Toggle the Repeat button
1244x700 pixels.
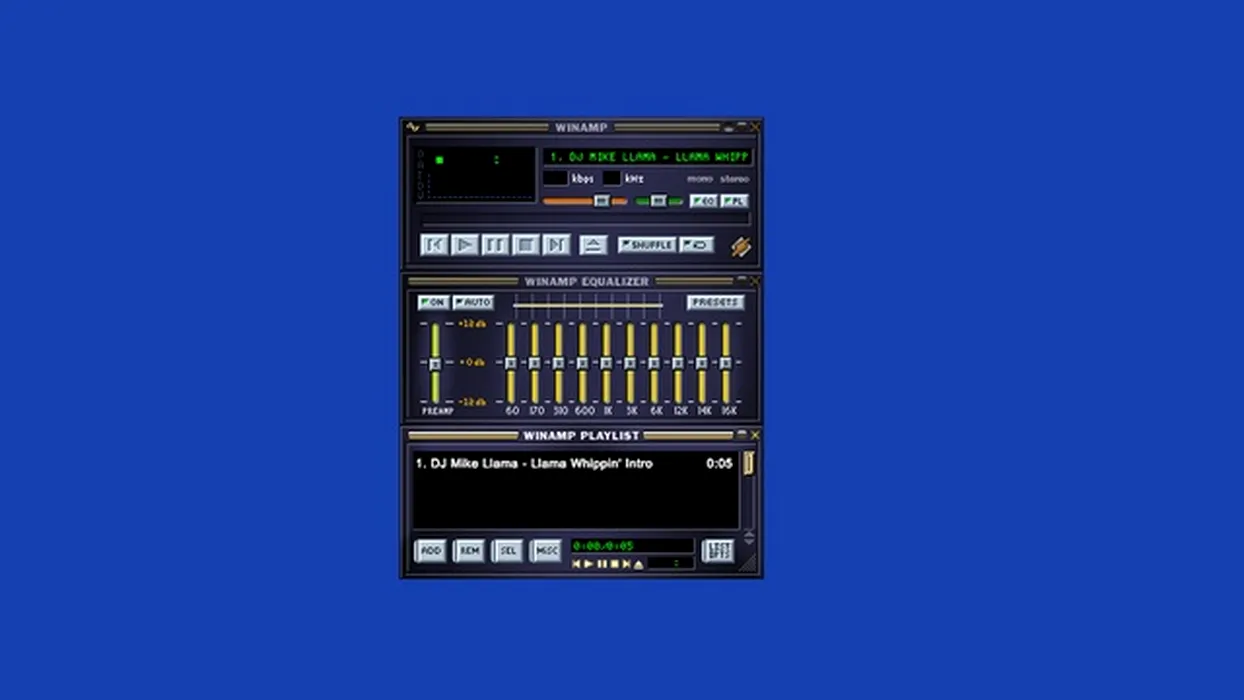(697, 245)
